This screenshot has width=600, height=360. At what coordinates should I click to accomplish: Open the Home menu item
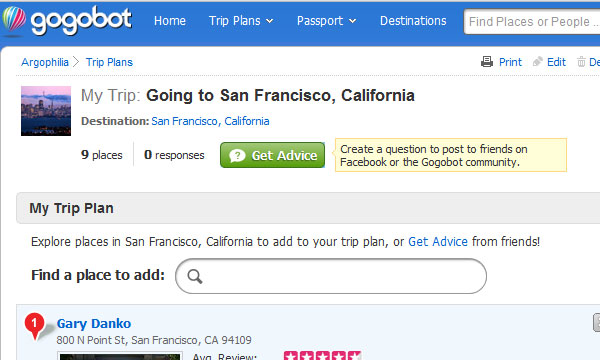tap(170, 21)
